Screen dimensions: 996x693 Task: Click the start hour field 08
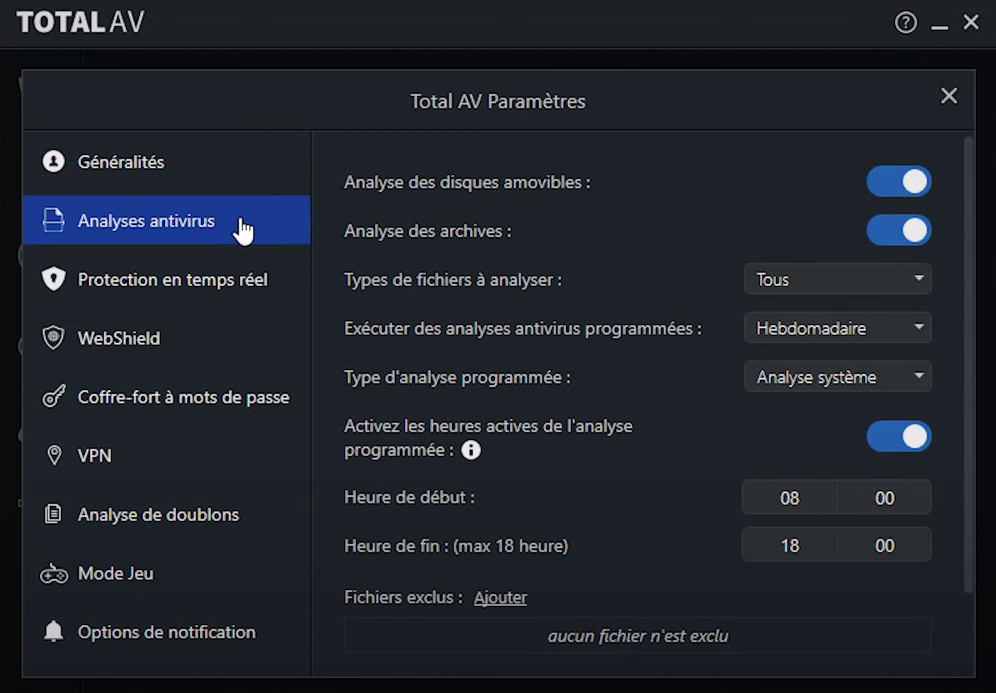[x=790, y=497]
